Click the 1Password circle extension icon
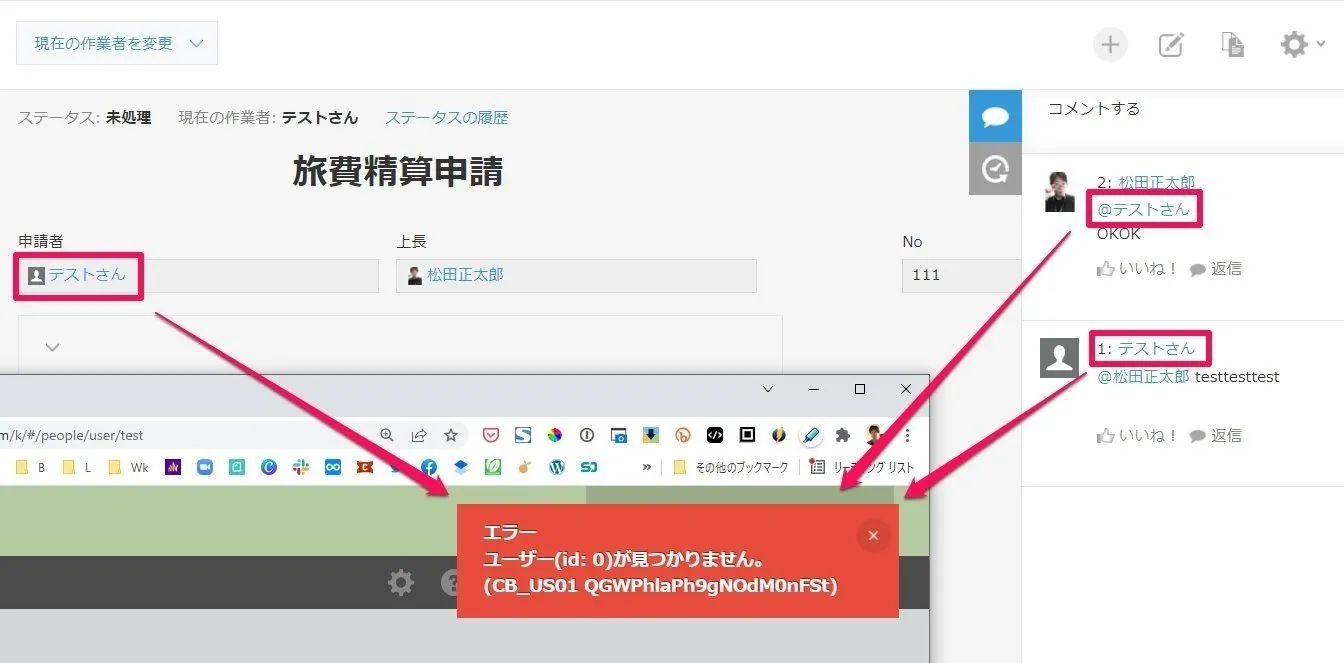Viewport: 1344px width, 663px height. pos(587,435)
